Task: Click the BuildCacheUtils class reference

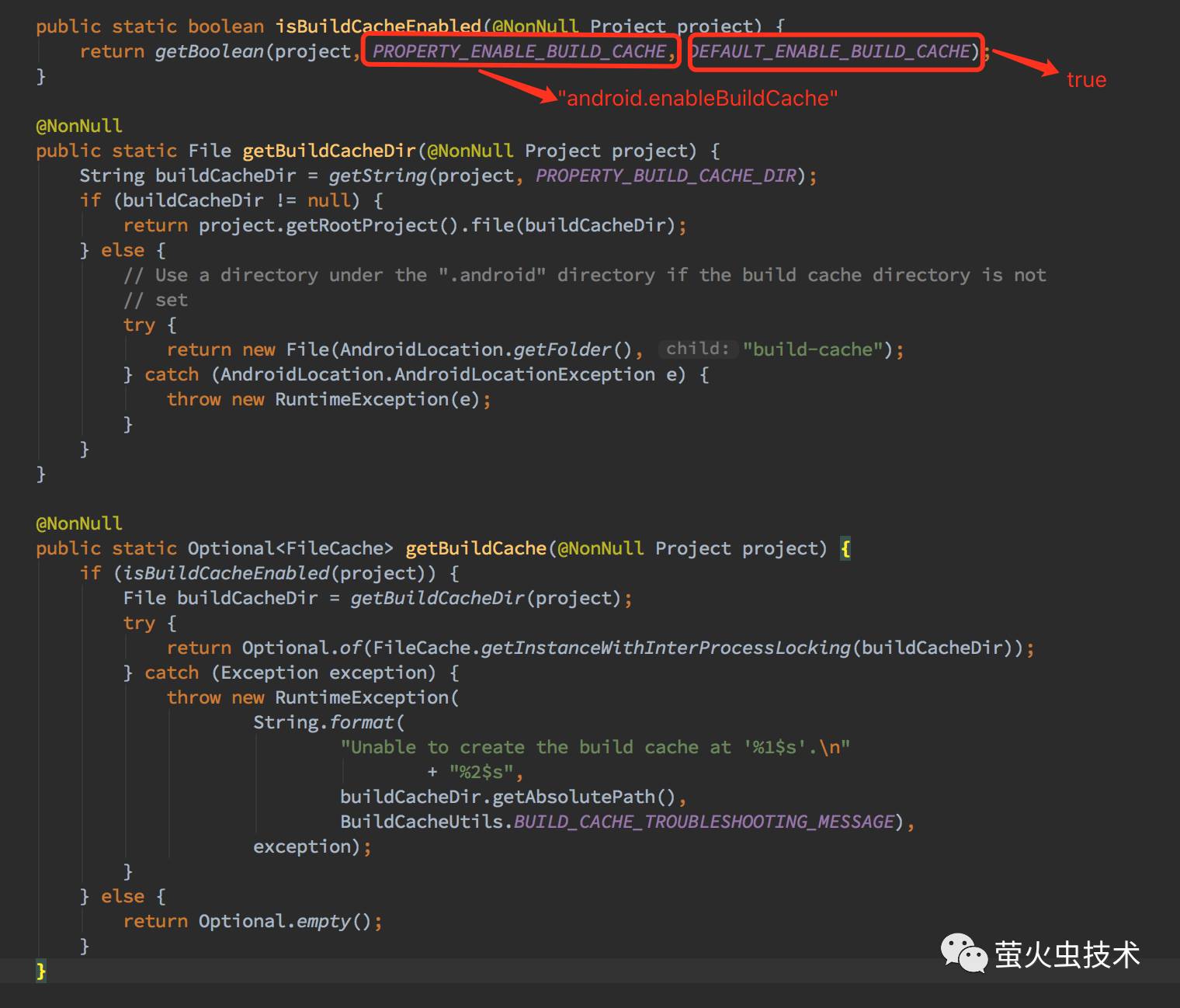Action: [422, 822]
